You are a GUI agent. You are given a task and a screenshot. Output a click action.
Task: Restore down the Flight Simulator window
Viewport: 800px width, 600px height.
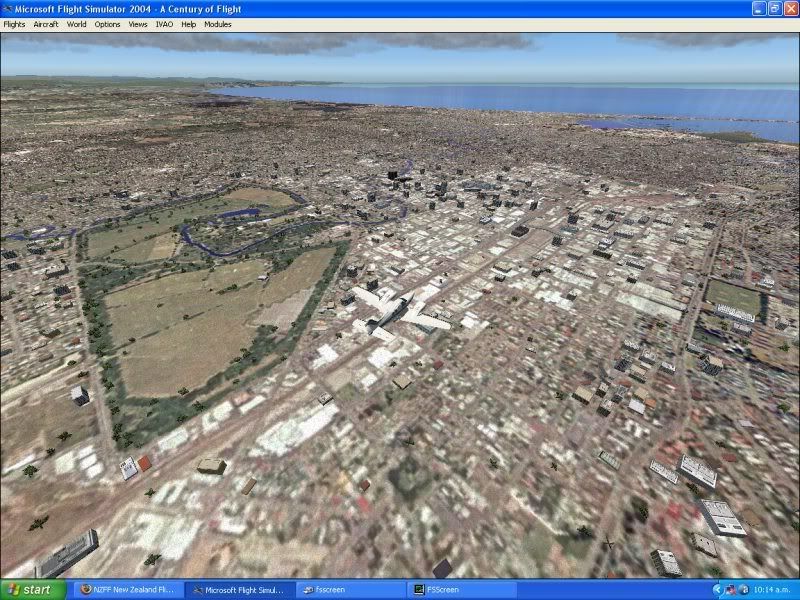tap(774, 8)
